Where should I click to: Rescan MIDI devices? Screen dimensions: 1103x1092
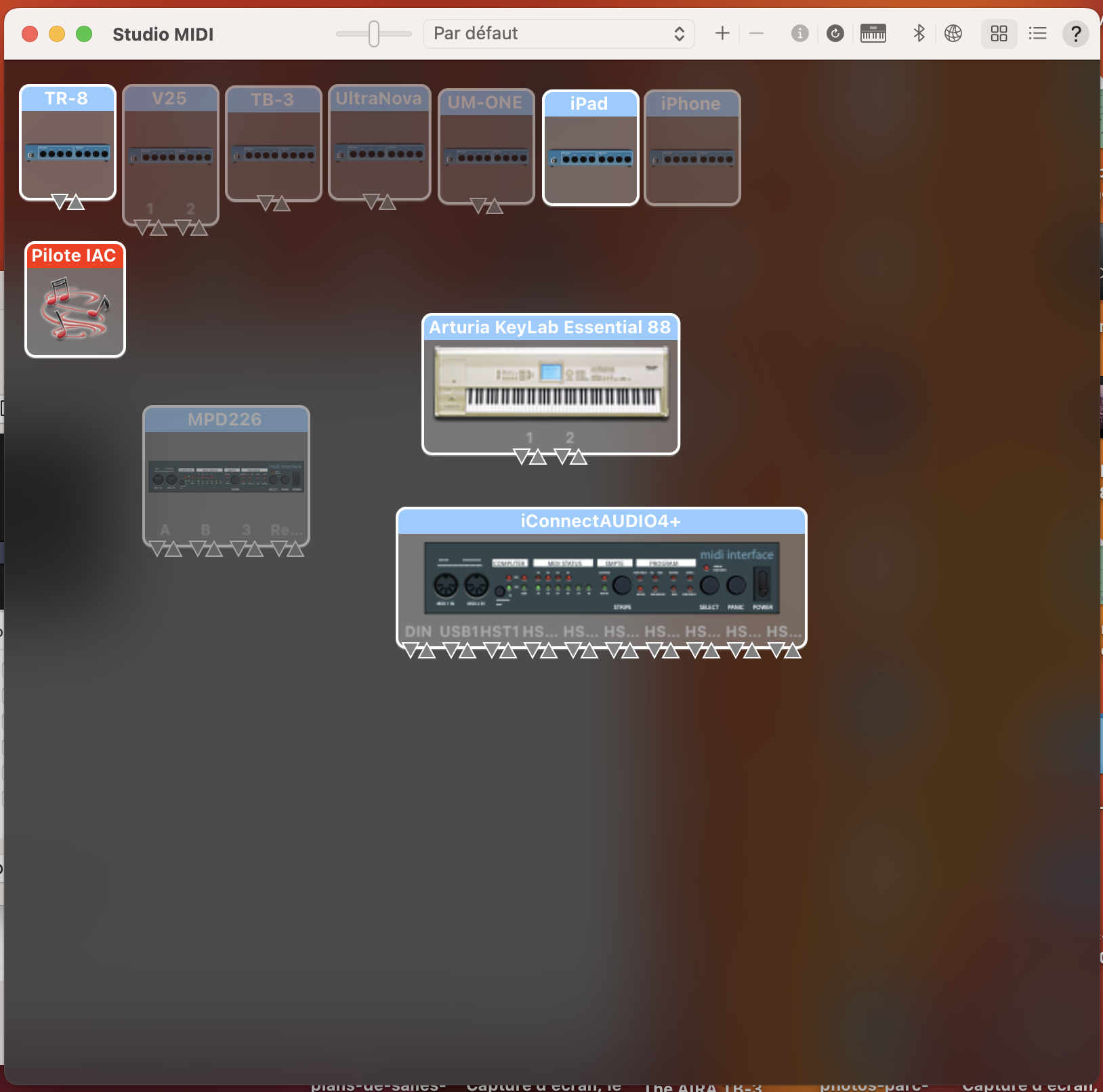835,33
